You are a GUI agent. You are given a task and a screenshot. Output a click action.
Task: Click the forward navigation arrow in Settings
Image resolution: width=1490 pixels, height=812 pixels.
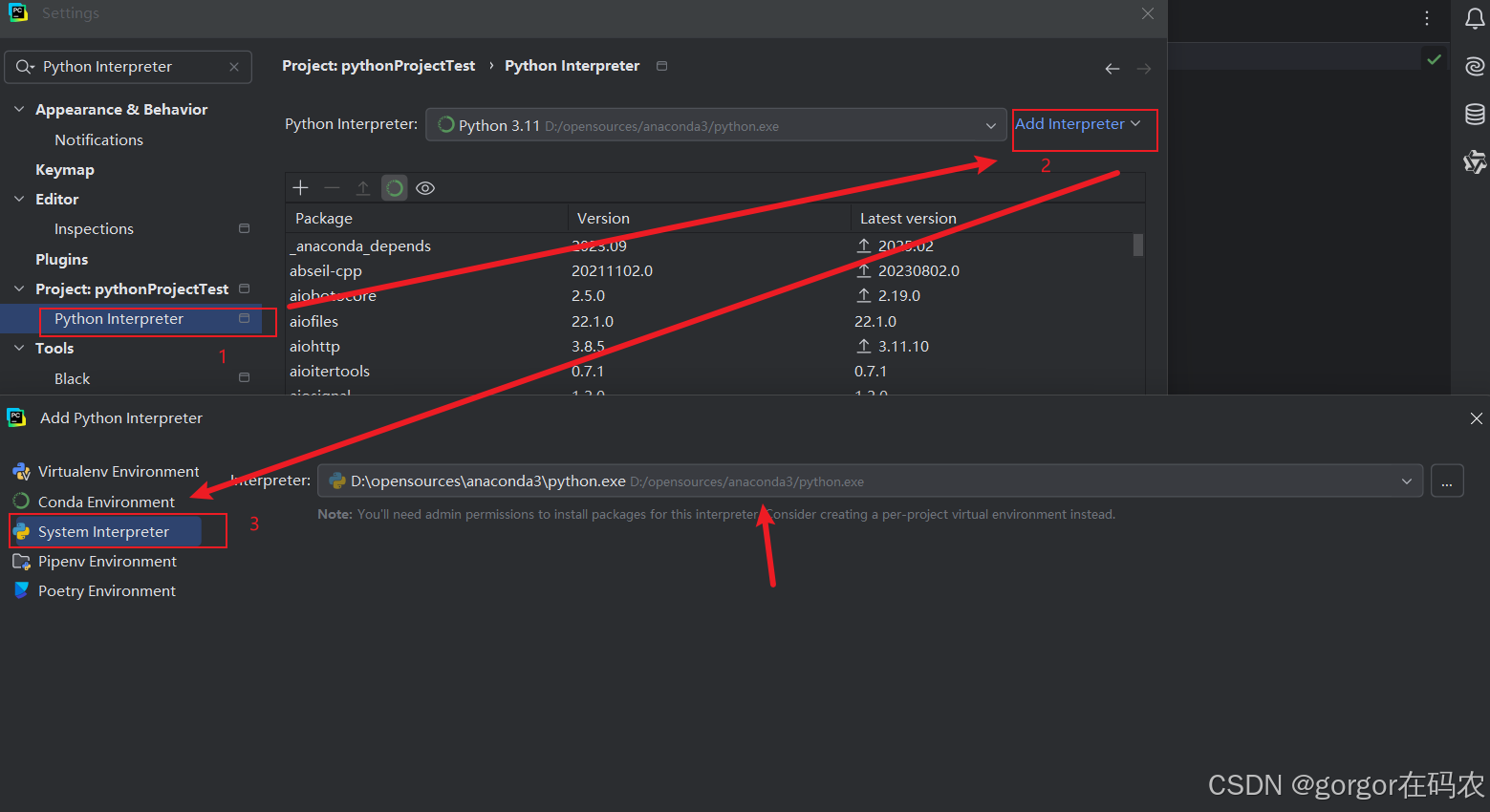pos(1143,69)
